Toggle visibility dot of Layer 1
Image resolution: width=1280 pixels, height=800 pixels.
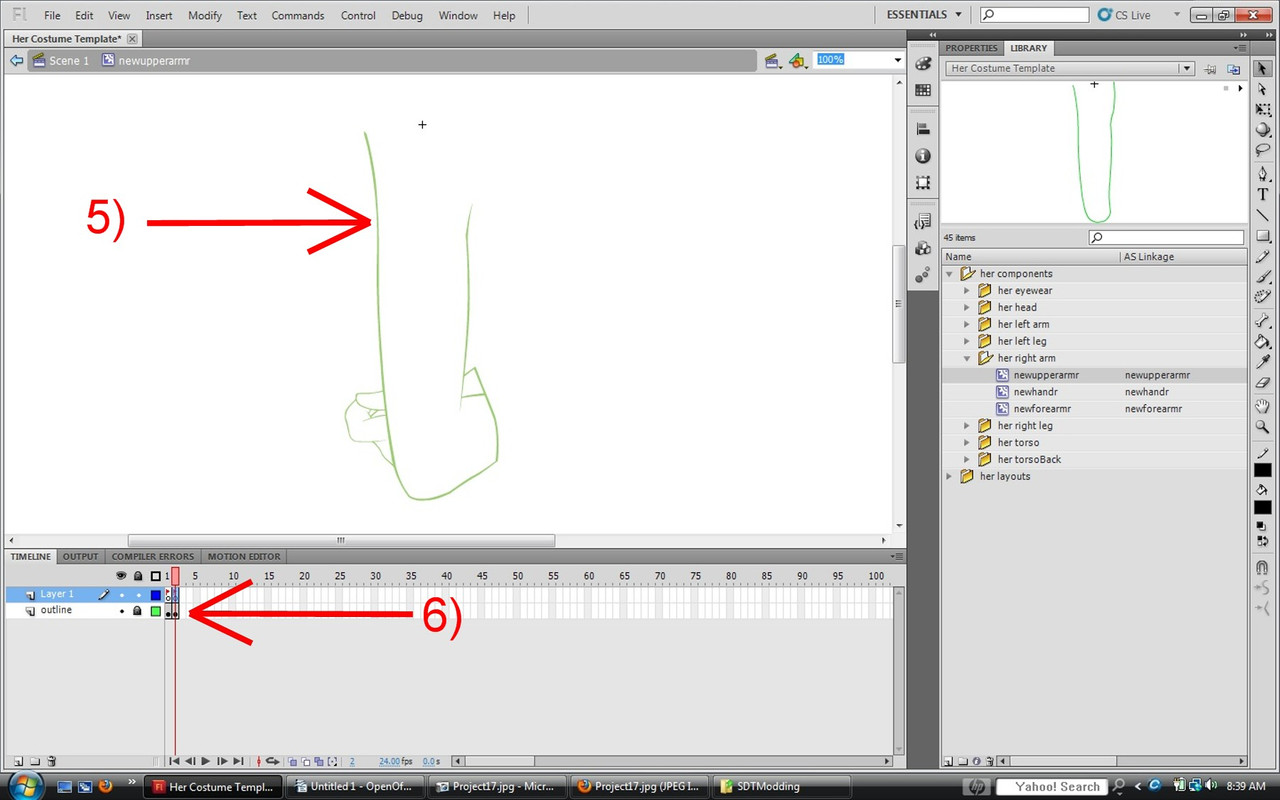pos(122,594)
